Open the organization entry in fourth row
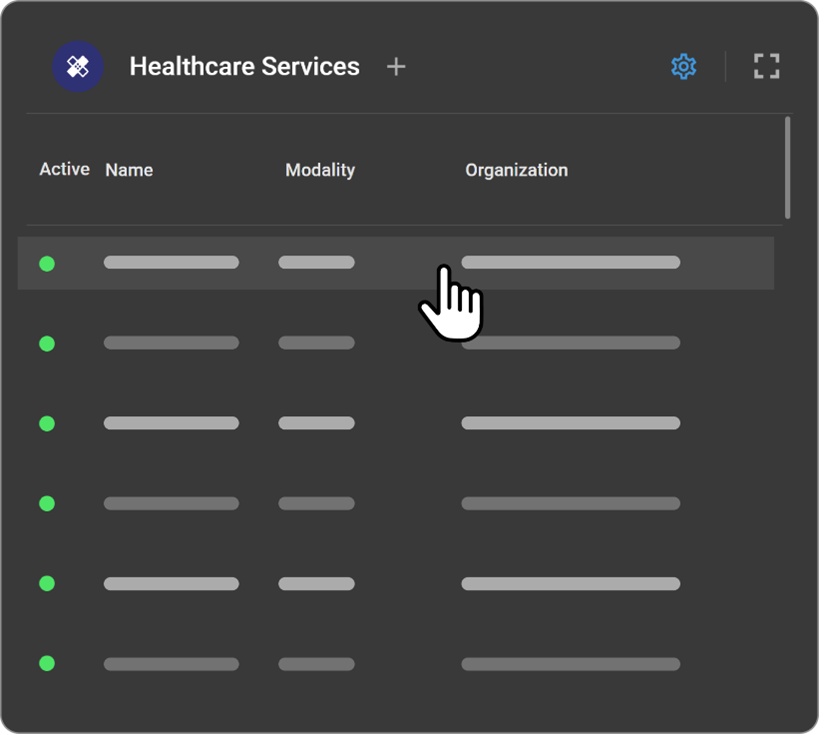The width and height of the screenshot is (819, 734). tap(570, 503)
